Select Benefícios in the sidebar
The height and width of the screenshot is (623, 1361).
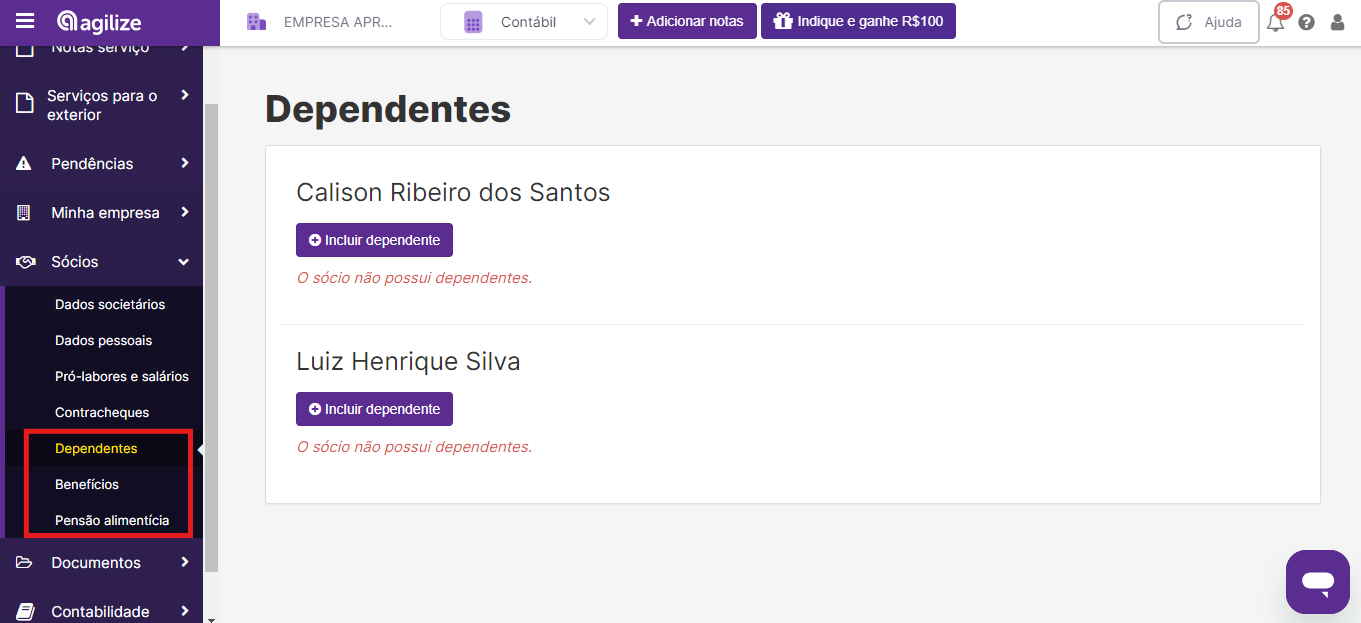click(87, 484)
